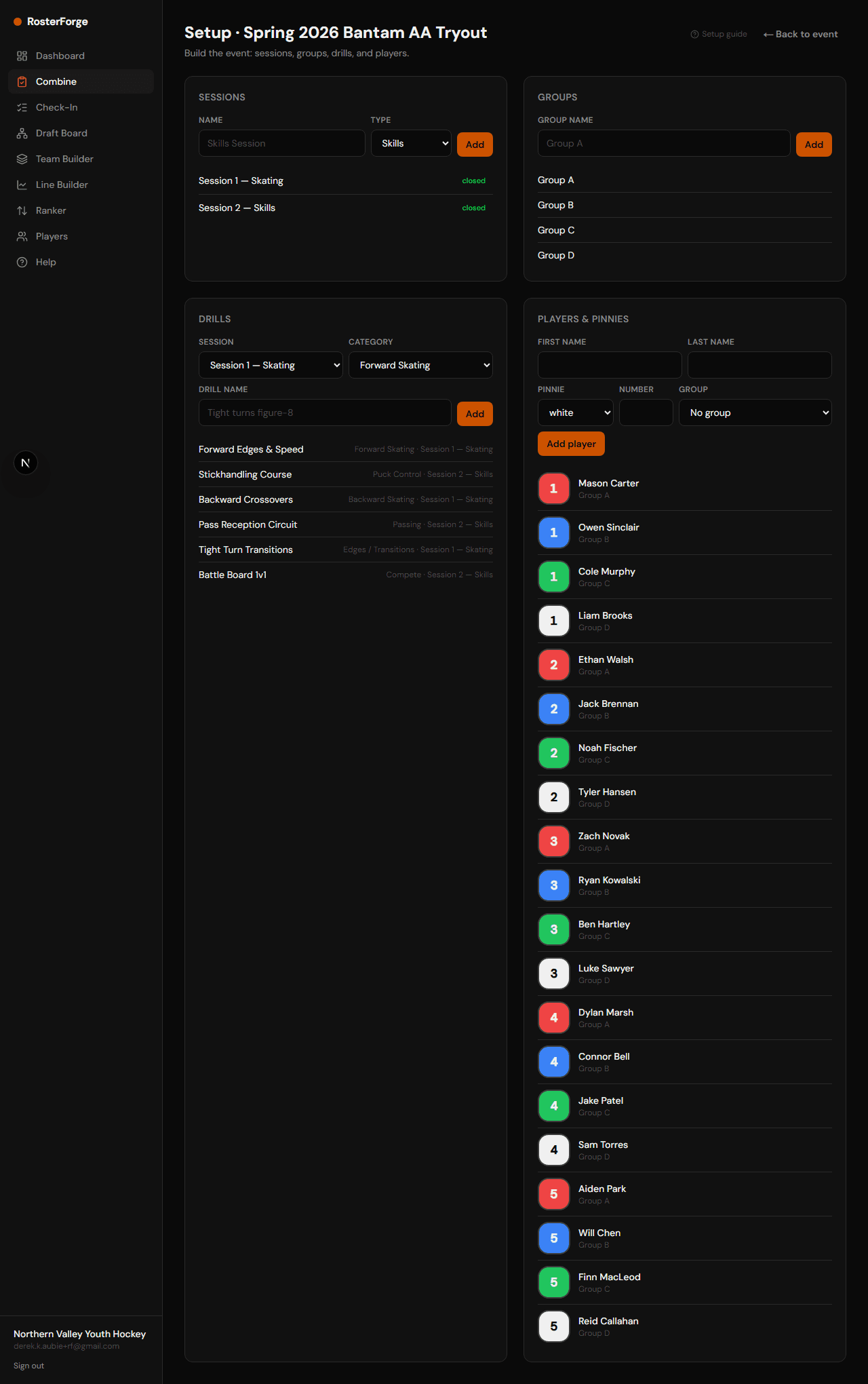The width and height of the screenshot is (868, 1384).
Task: Click the RosterForge orange logo dot
Action: pyautogui.click(x=18, y=22)
